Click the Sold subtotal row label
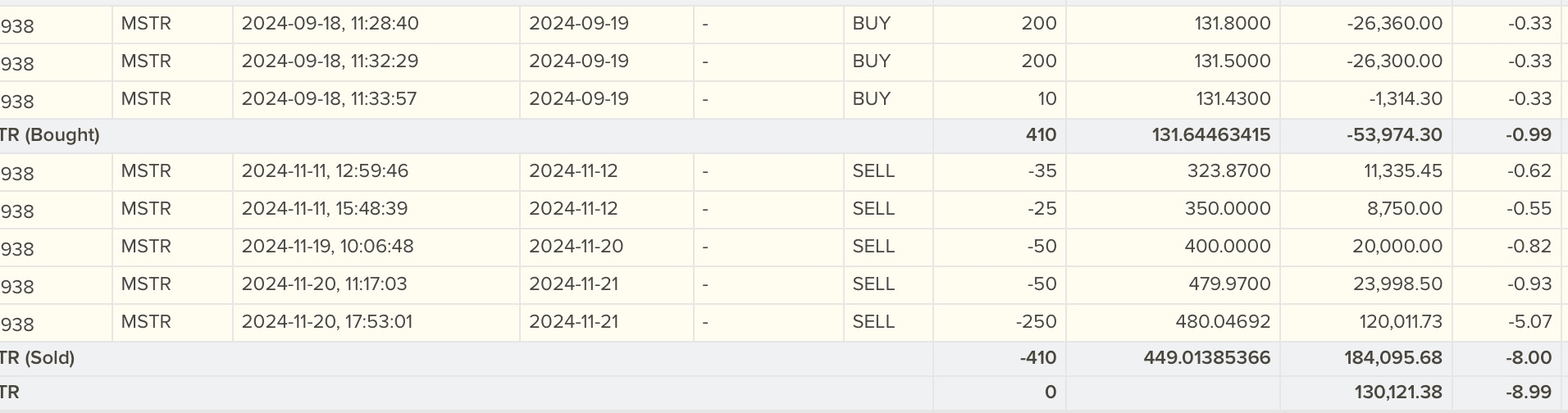 39,358
